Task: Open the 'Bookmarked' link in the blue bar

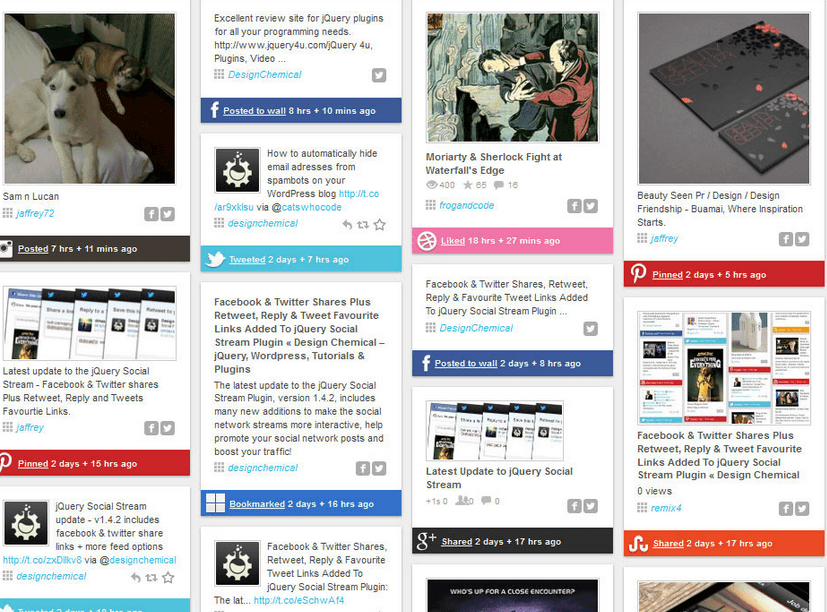Action: (257, 504)
